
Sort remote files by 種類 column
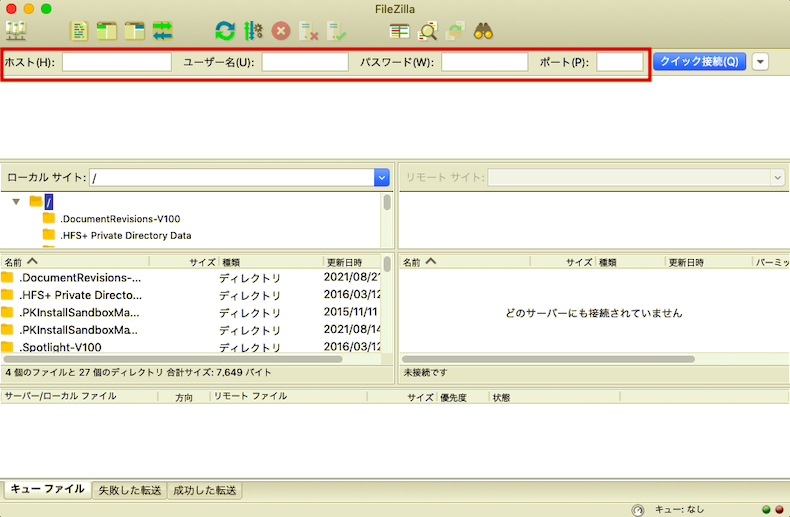click(x=631, y=262)
